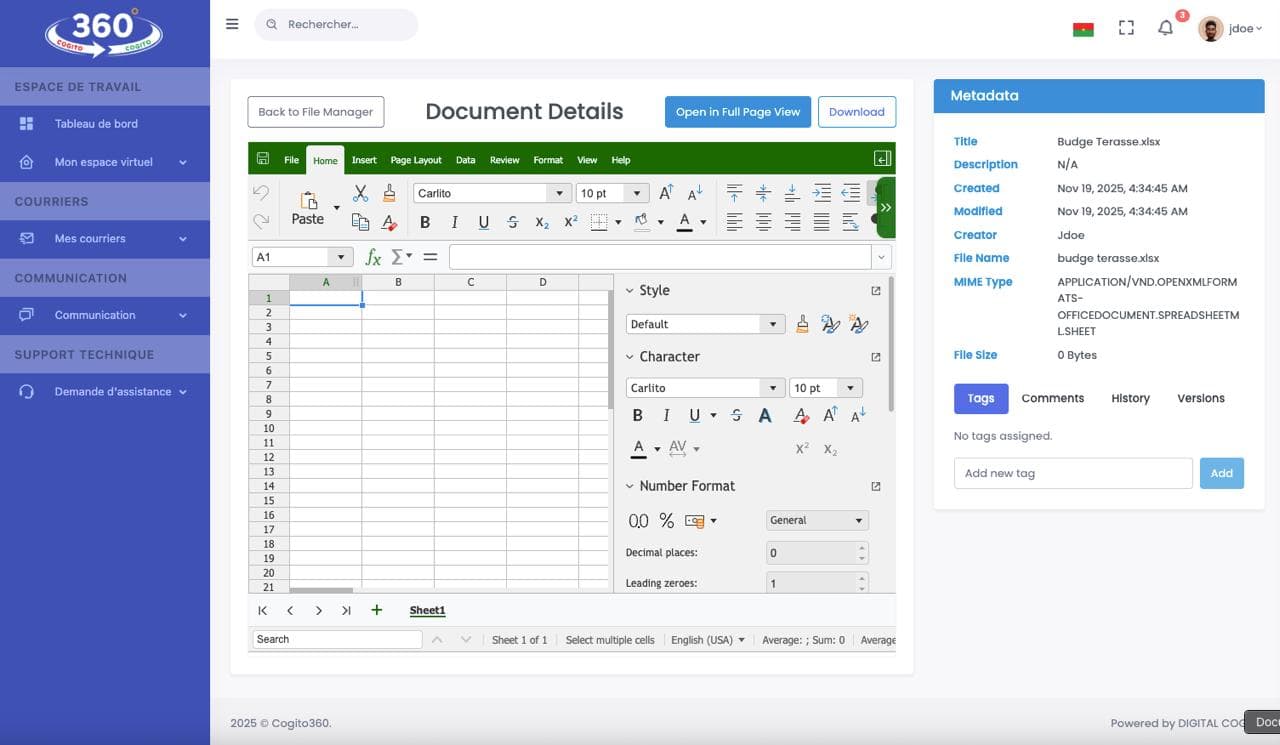Screen dimensions: 1280x745
Task: Open the font color picker in the ribbon
Action: tap(703, 221)
